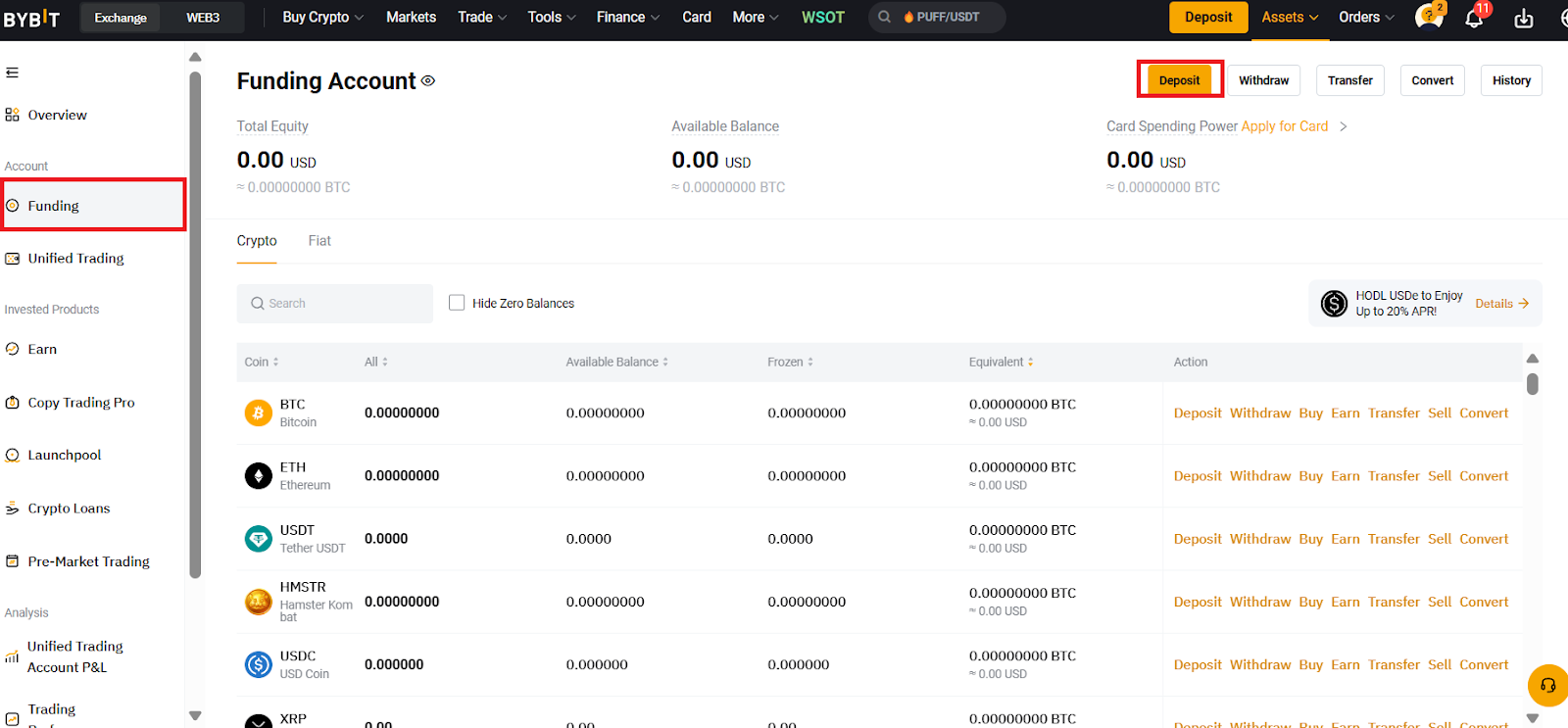This screenshot has width=1568, height=728.
Task: Sort table by All column
Action: (x=376, y=362)
